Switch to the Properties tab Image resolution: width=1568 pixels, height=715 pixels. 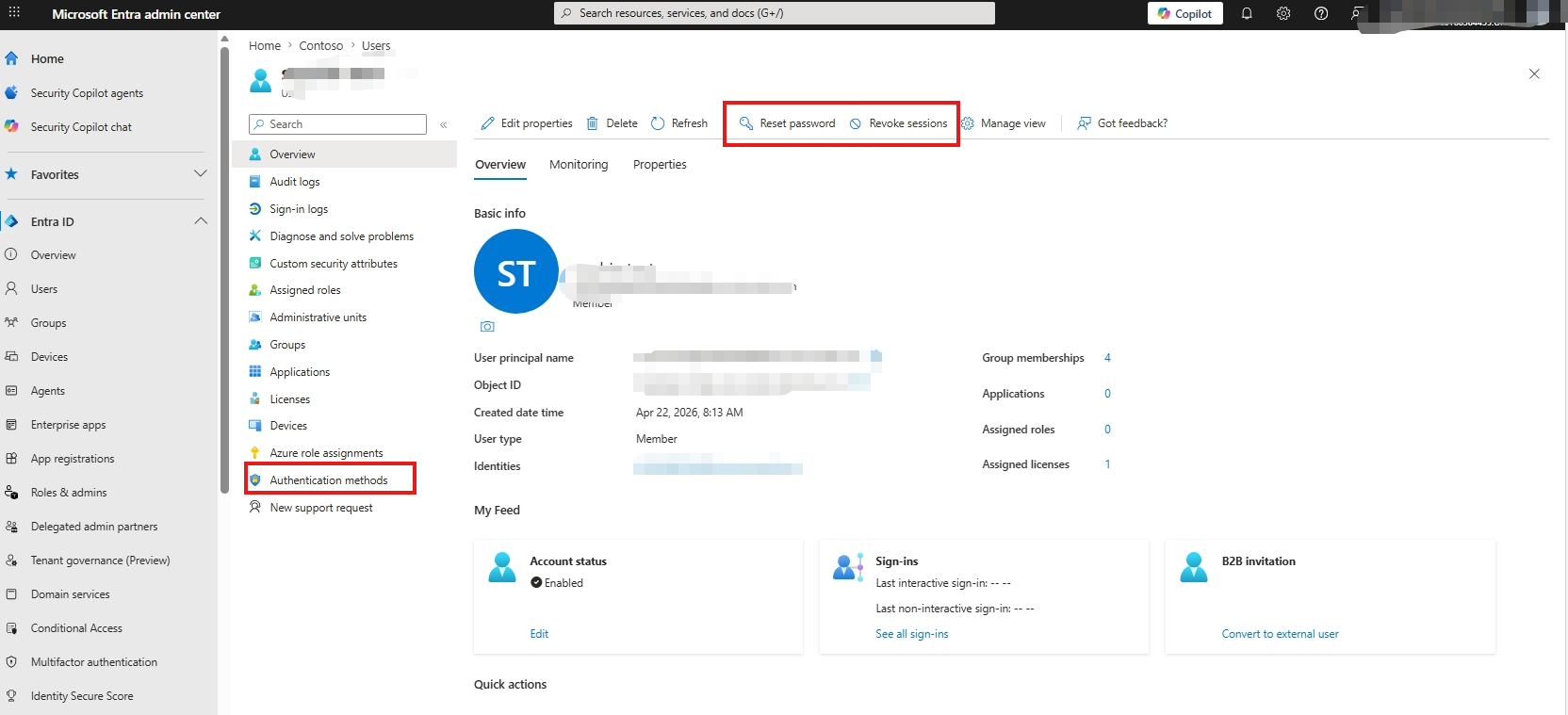tap(660, 165)
